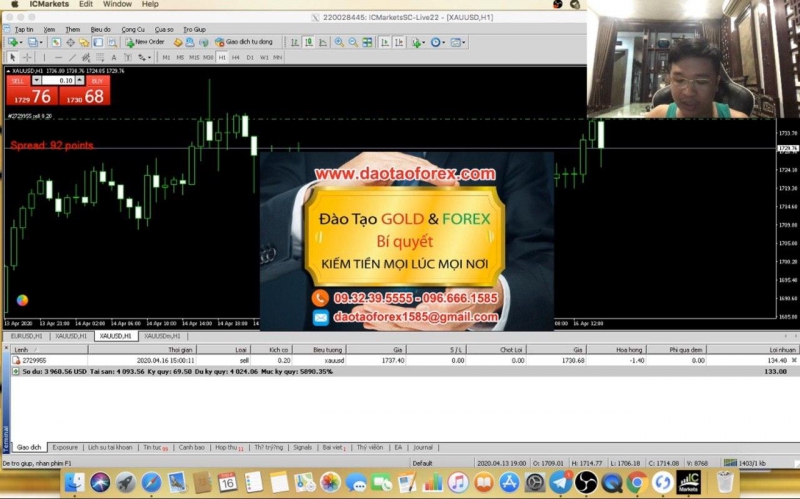This screenshot has width=800, height=499.
Task: Switch to the W1 timeframe
Action: click(x=264, y=58)
